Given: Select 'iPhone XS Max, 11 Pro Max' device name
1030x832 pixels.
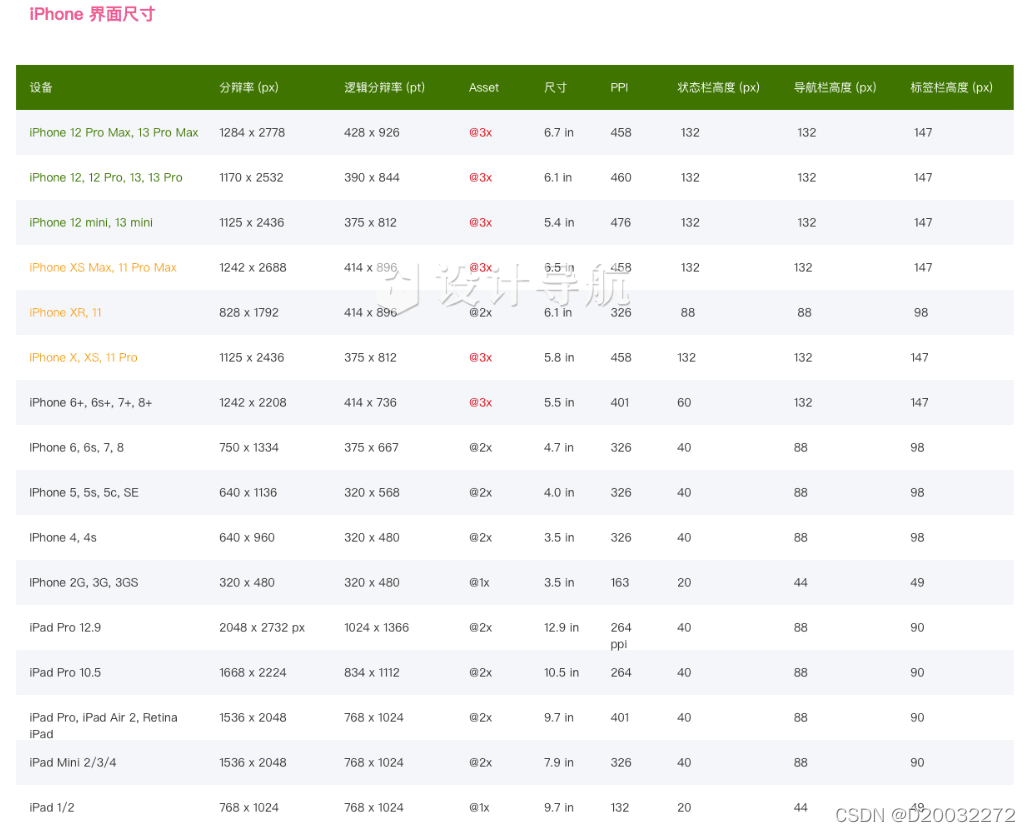Looking at the screenshot, I should (x=102, y=267).
